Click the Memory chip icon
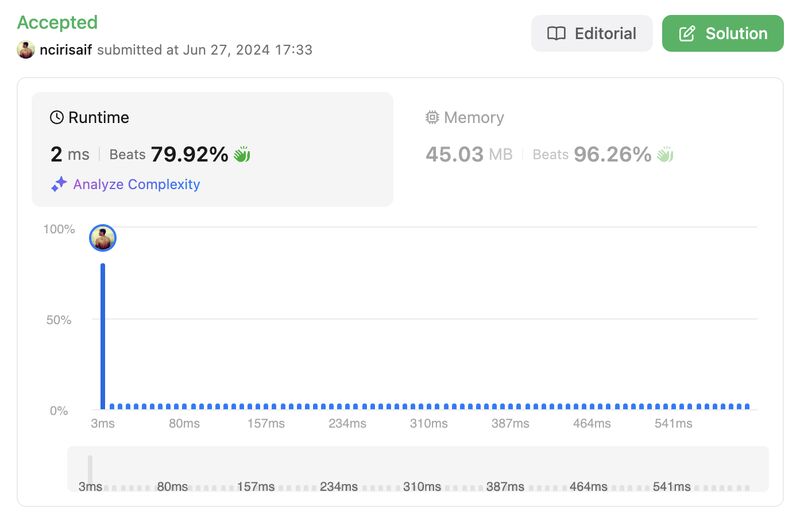The width and height of the screenshot is (800, 515). 432,117
